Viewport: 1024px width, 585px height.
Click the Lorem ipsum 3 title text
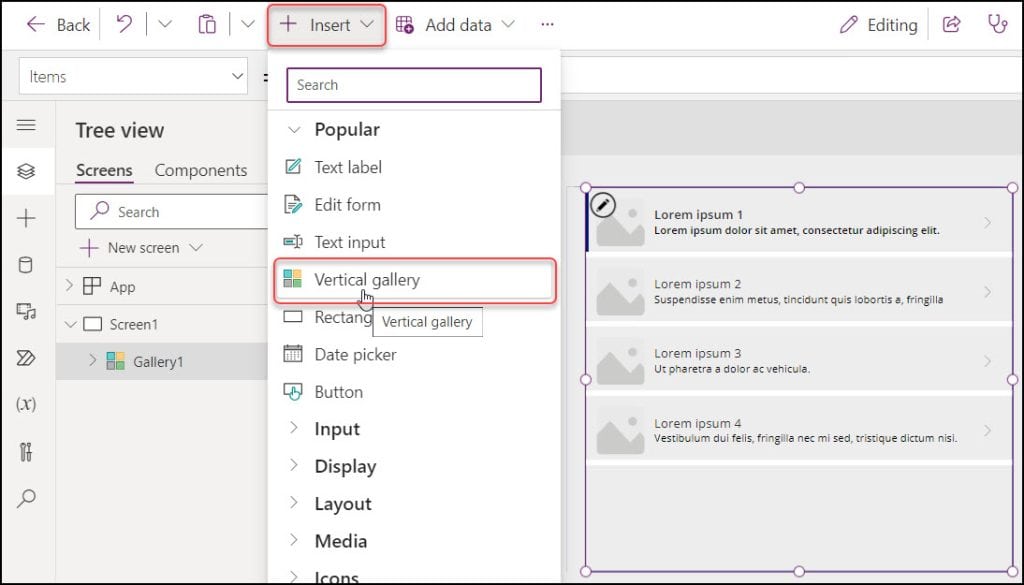point(697,353)
